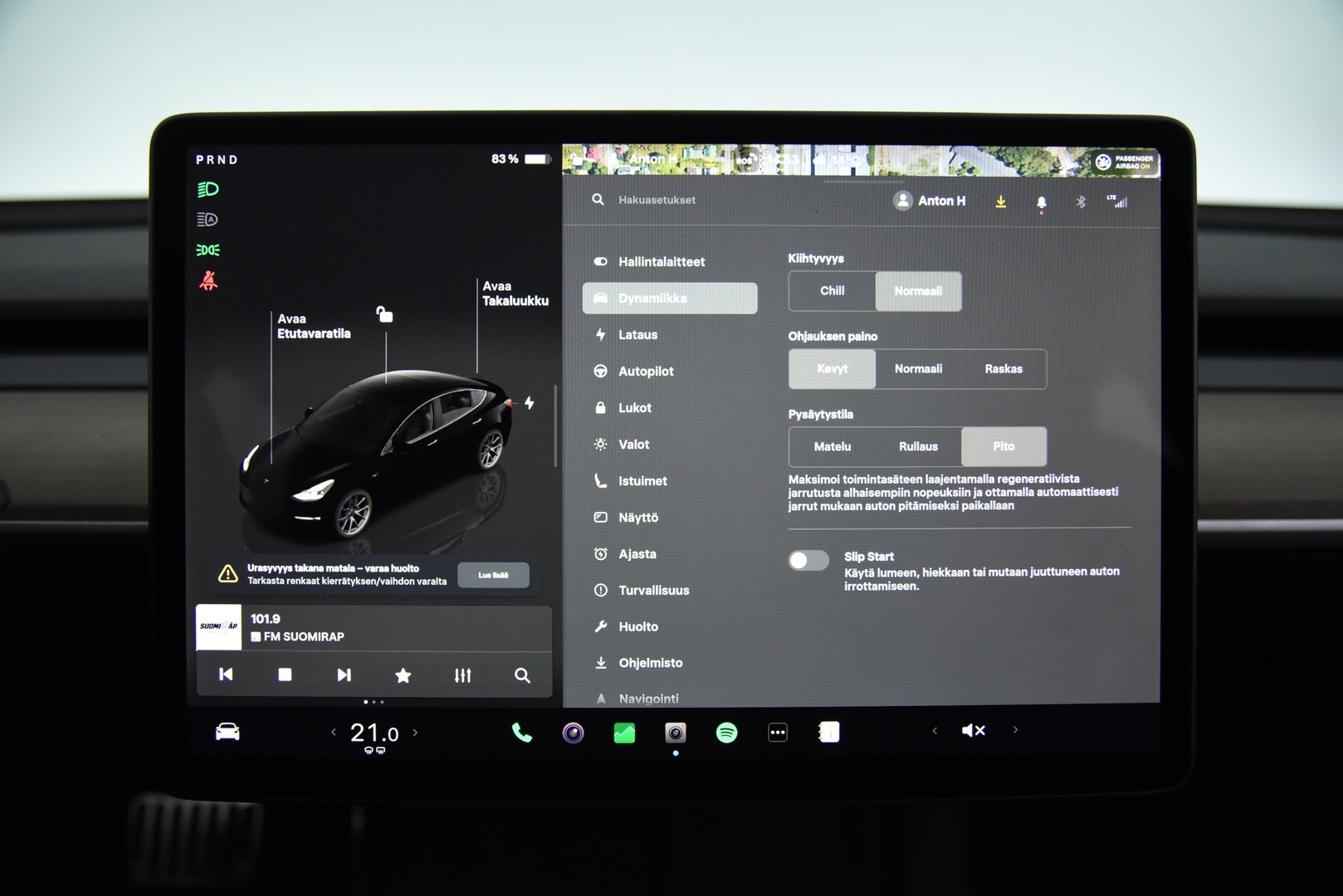Image resolution: width=1343 pixels, height=896 pixels.
Task: Select Chill acceleration mode
Action: click(x=831, y=291)
